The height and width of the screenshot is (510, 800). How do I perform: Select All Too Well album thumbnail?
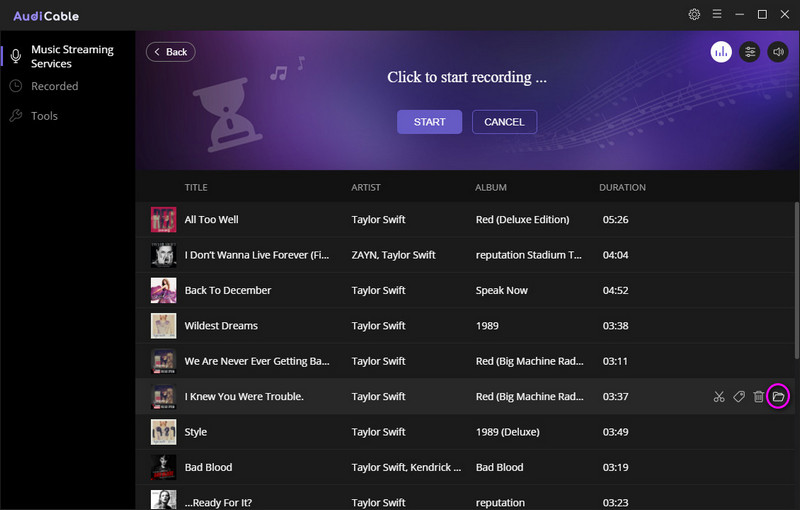[x=163, y=219]
